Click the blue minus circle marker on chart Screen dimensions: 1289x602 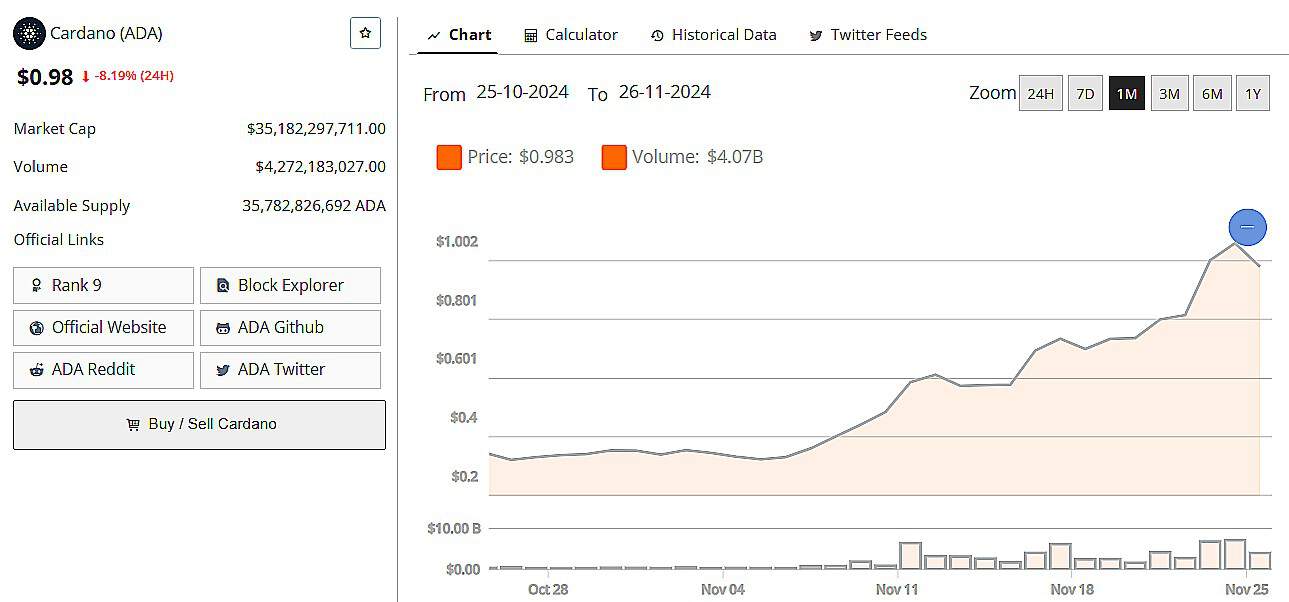[x=1247, y=227]
